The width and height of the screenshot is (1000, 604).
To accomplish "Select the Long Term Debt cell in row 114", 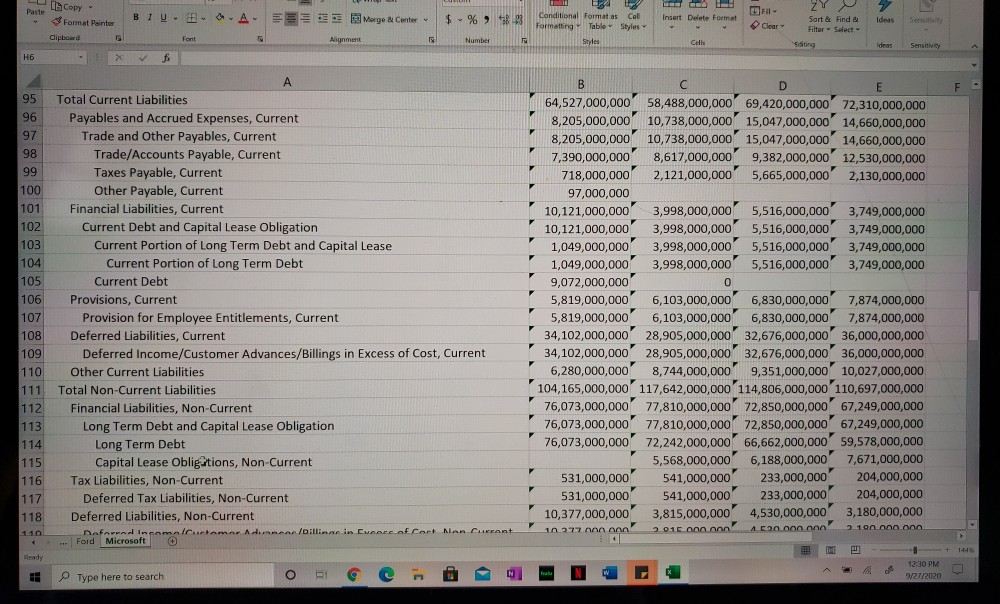I will coord(287,444).
